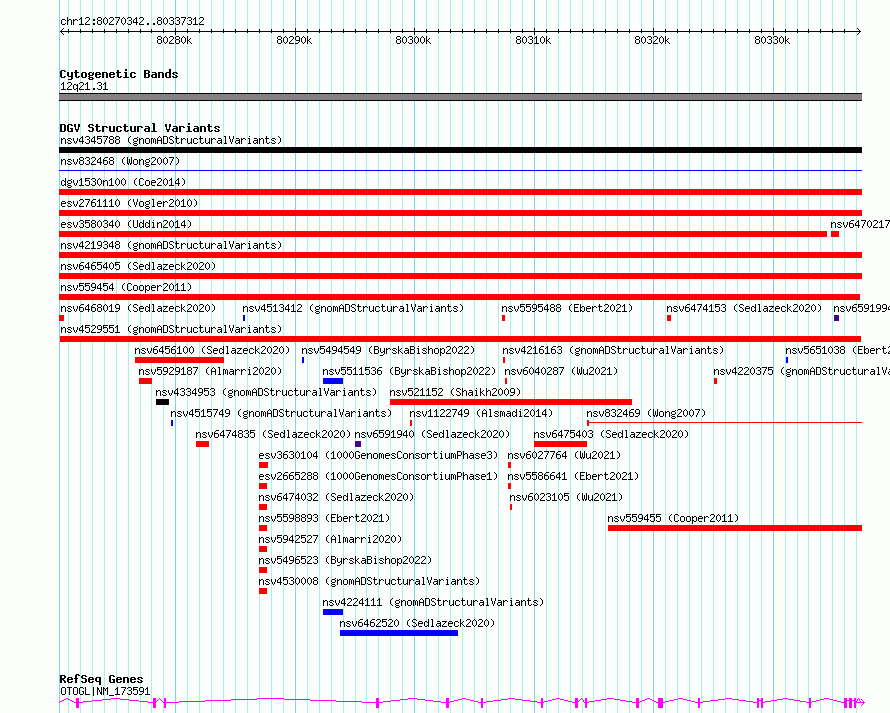Screen dimensions: 890x713
Task: Click the esv3630104 1000Genomes Phase3 label
Action: [378, 455]
